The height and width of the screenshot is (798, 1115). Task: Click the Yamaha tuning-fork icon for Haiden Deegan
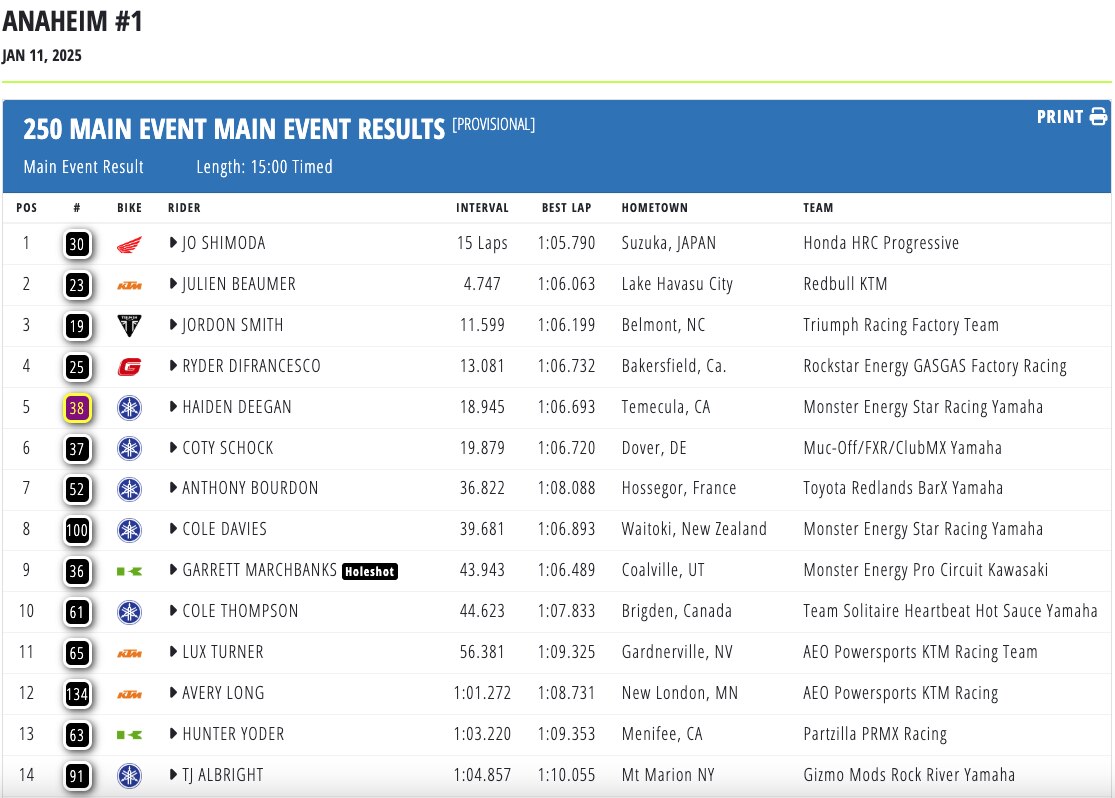129,407
